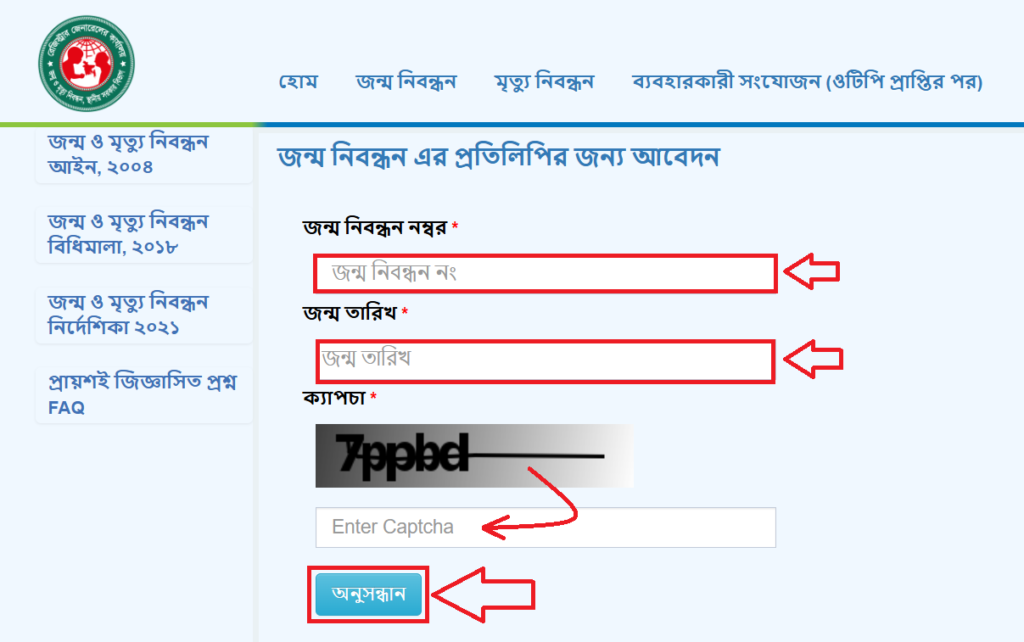The image size is (1024, 642).
Task: Open the জন্ম নিবন্ধন menu
Action: [406, 82]
